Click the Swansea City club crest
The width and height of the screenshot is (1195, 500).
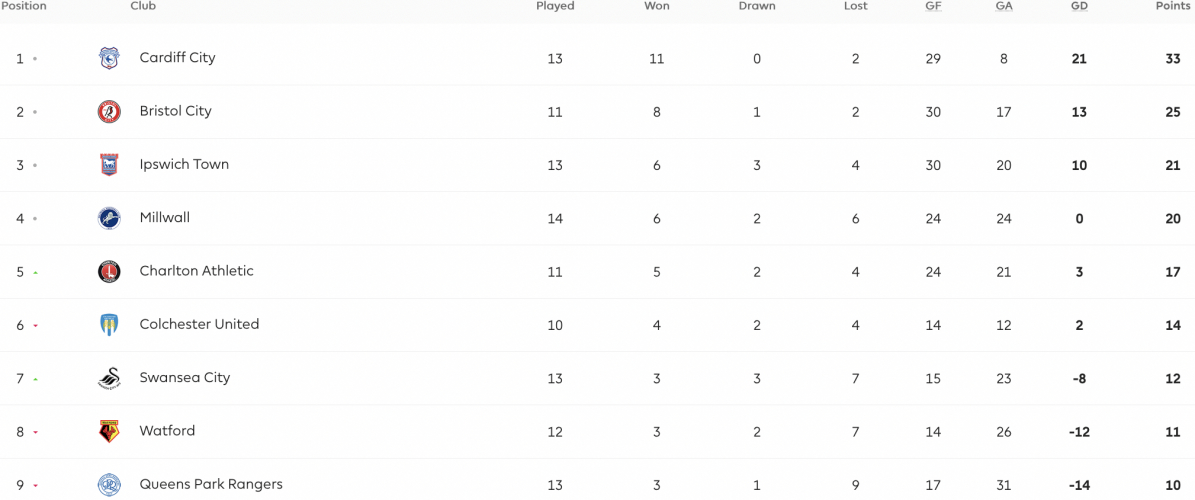pyautogui.click(x=109, y=378)
